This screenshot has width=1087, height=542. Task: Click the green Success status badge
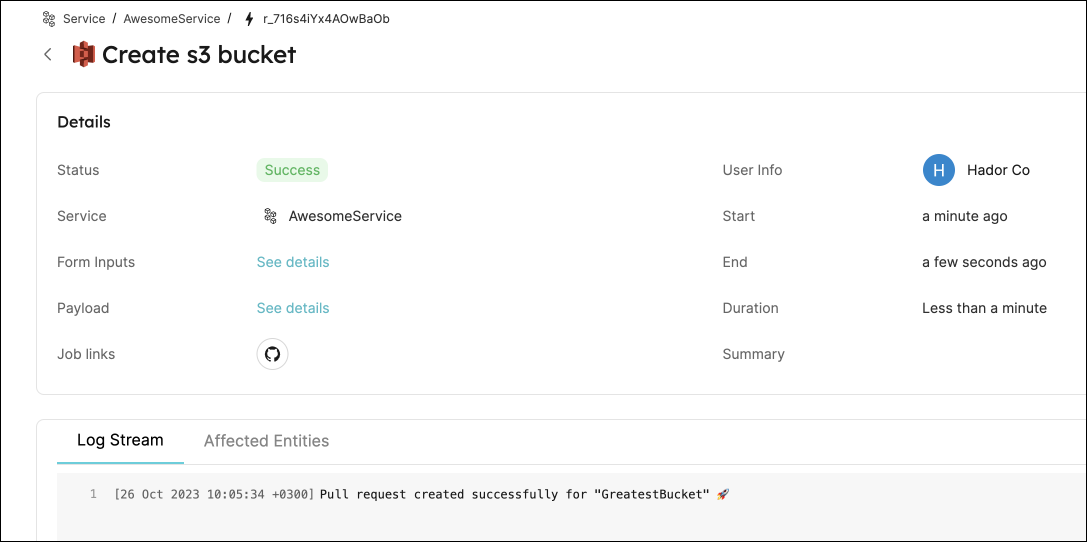(292, 170)
